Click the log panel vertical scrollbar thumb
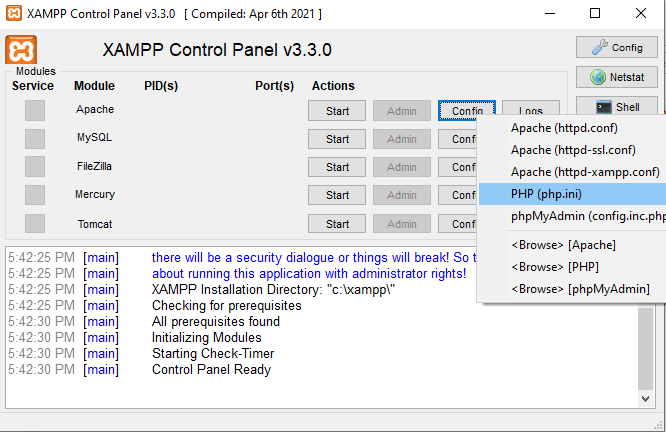666x432 pixels. pyautogui.click(x=646, y=347)
